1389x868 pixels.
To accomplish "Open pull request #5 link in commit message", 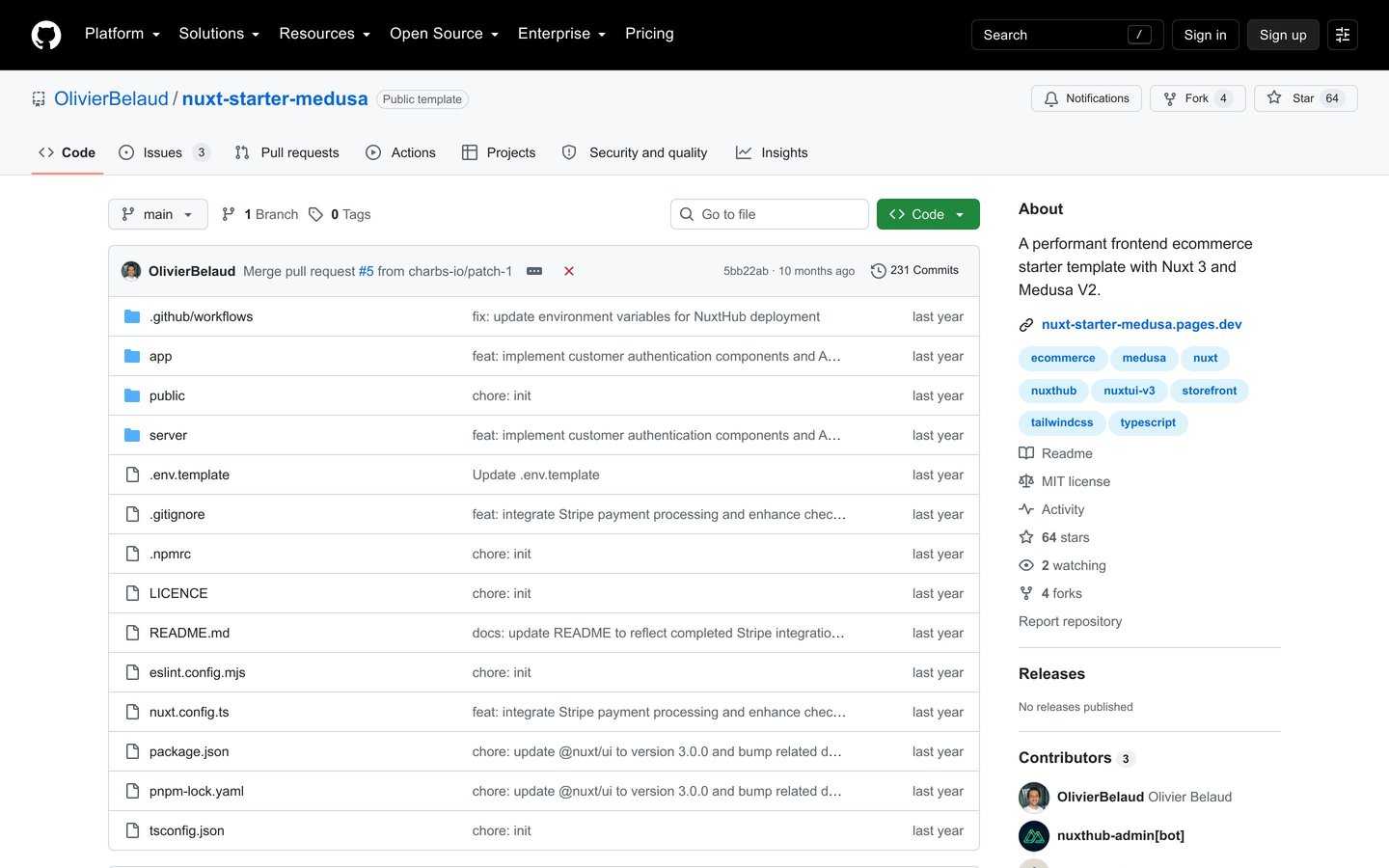I will point(367,271).
